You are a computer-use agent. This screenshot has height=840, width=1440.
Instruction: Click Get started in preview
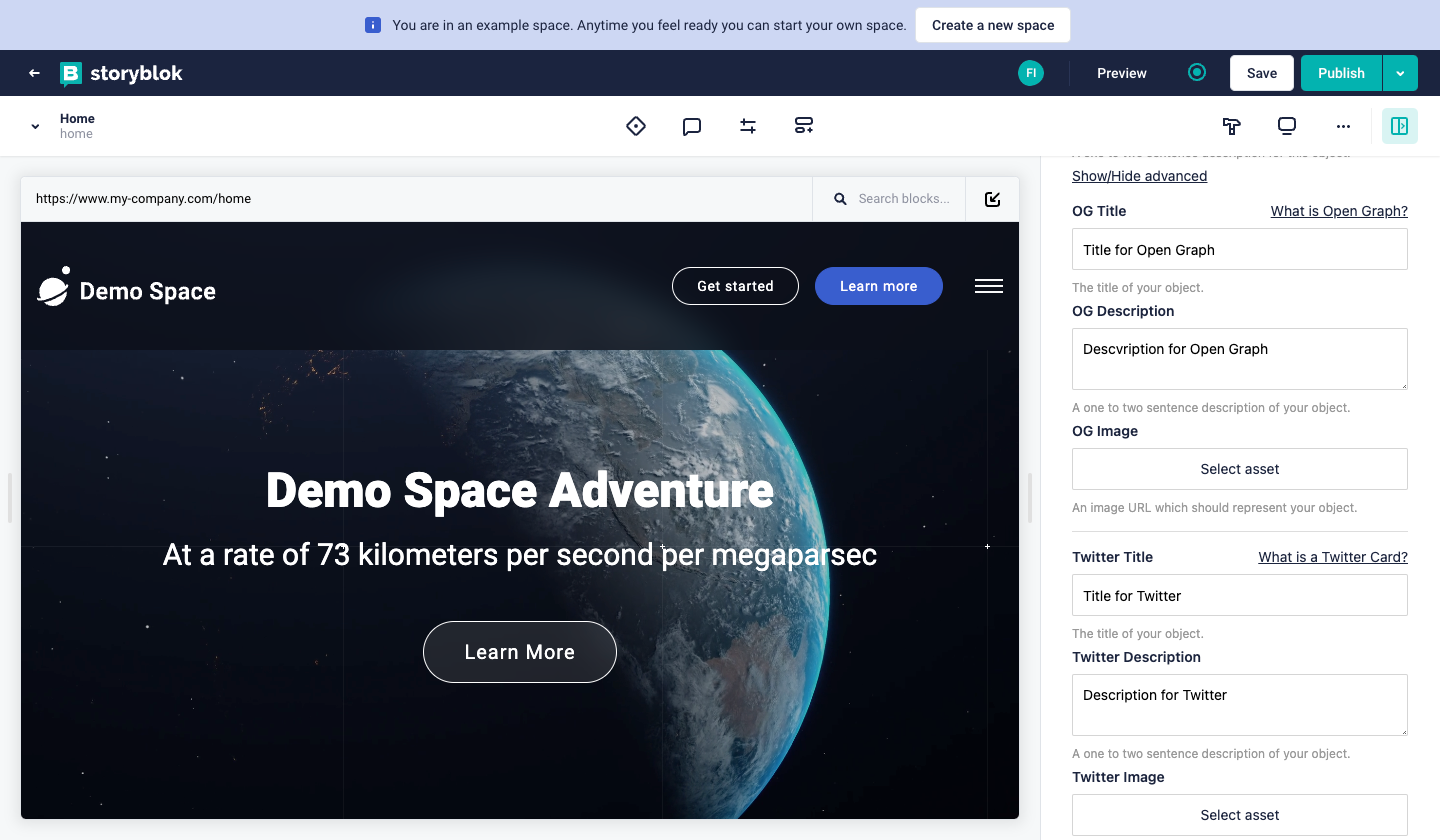735,286
